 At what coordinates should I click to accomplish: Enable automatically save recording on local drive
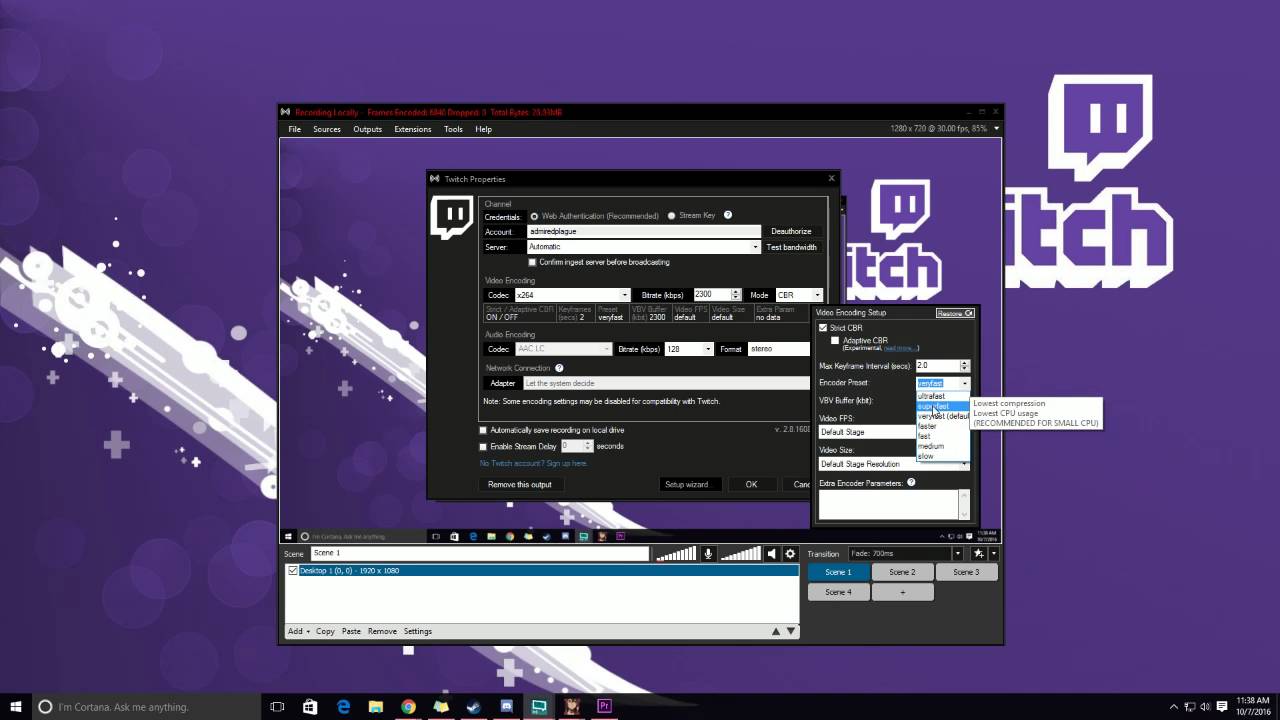pos(483,431)
